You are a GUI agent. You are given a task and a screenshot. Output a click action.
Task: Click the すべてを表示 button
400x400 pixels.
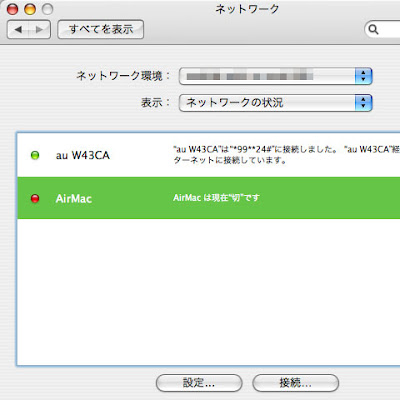pos(101,30)
